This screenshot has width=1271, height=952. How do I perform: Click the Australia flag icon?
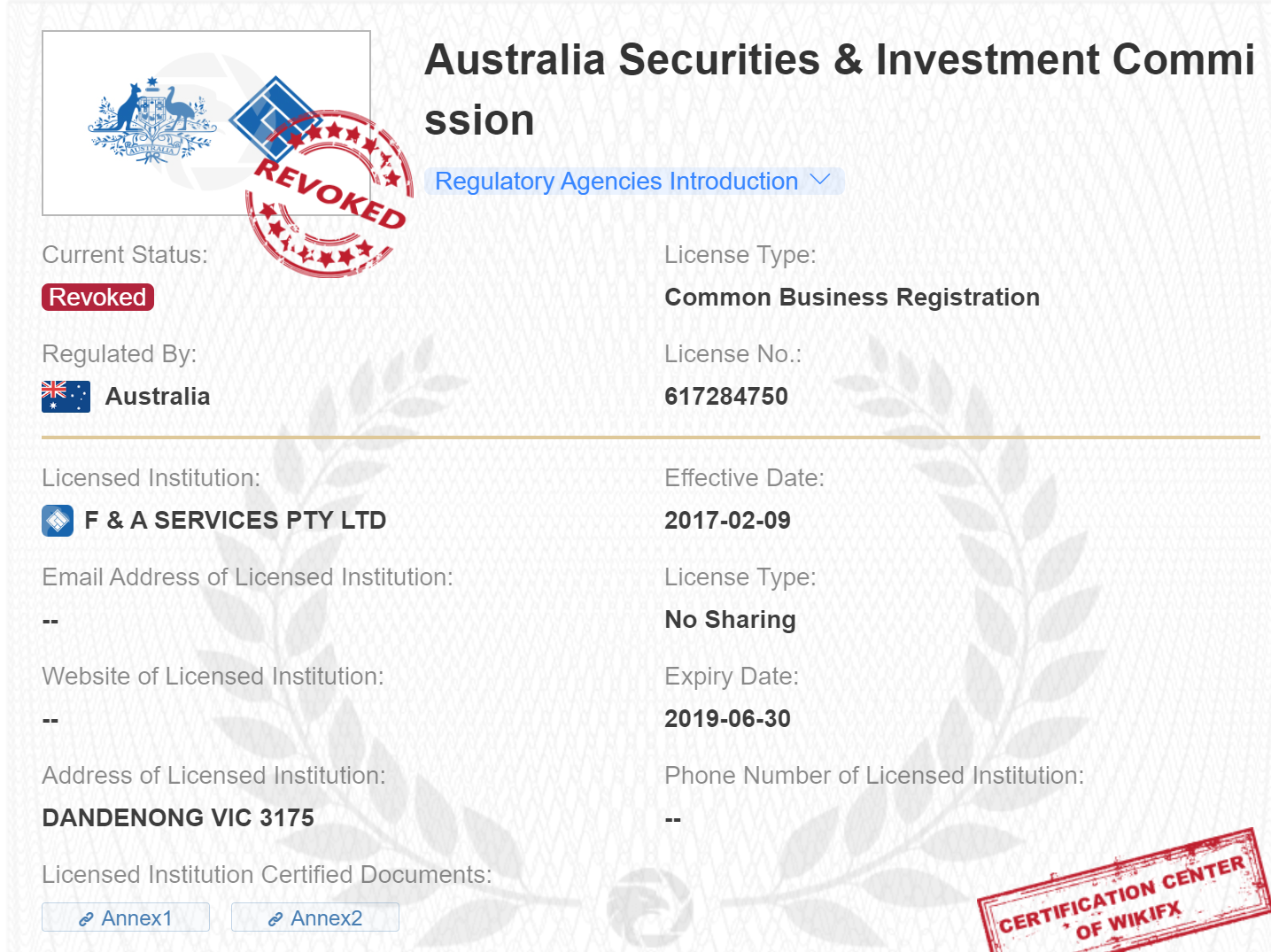pyautogui.click(x=66, y=397)
